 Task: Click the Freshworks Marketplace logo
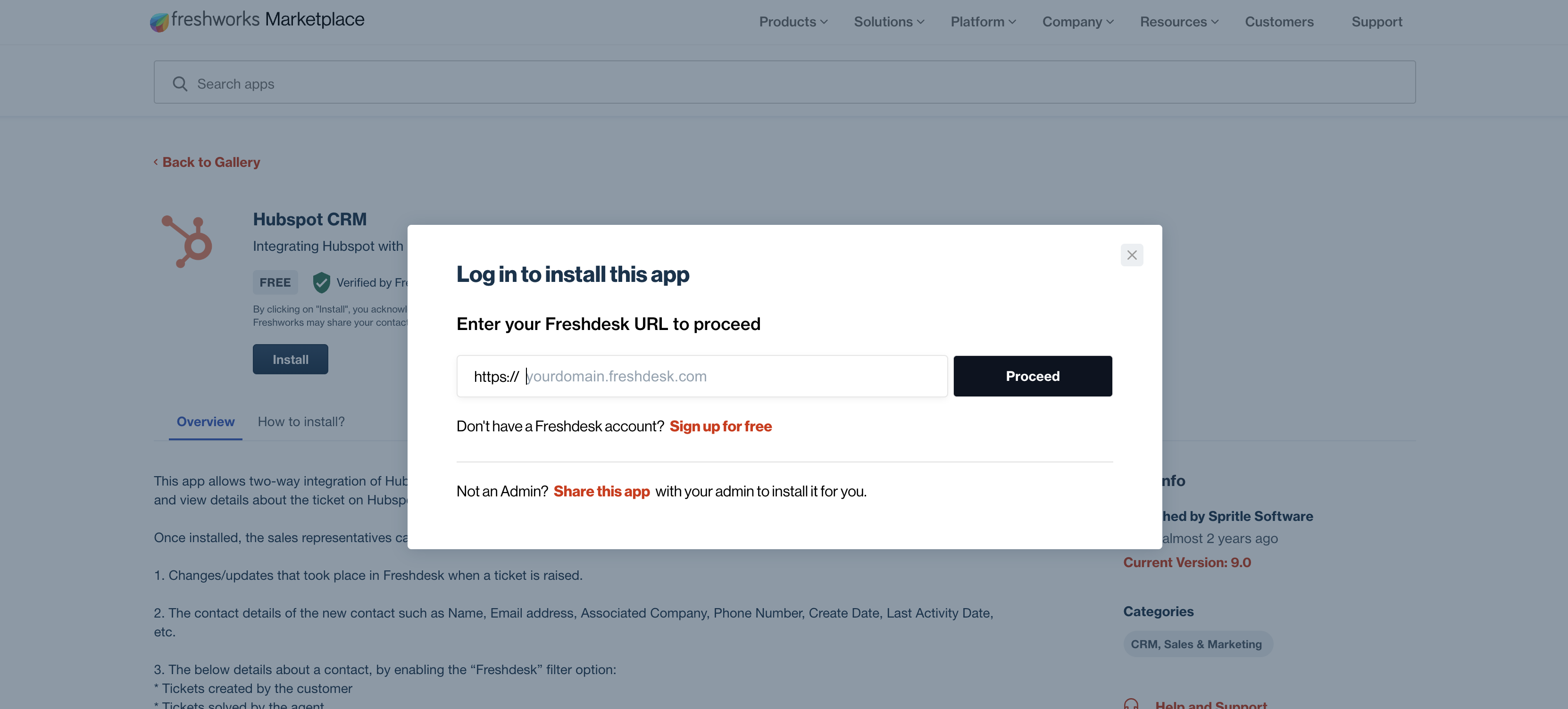257,21
